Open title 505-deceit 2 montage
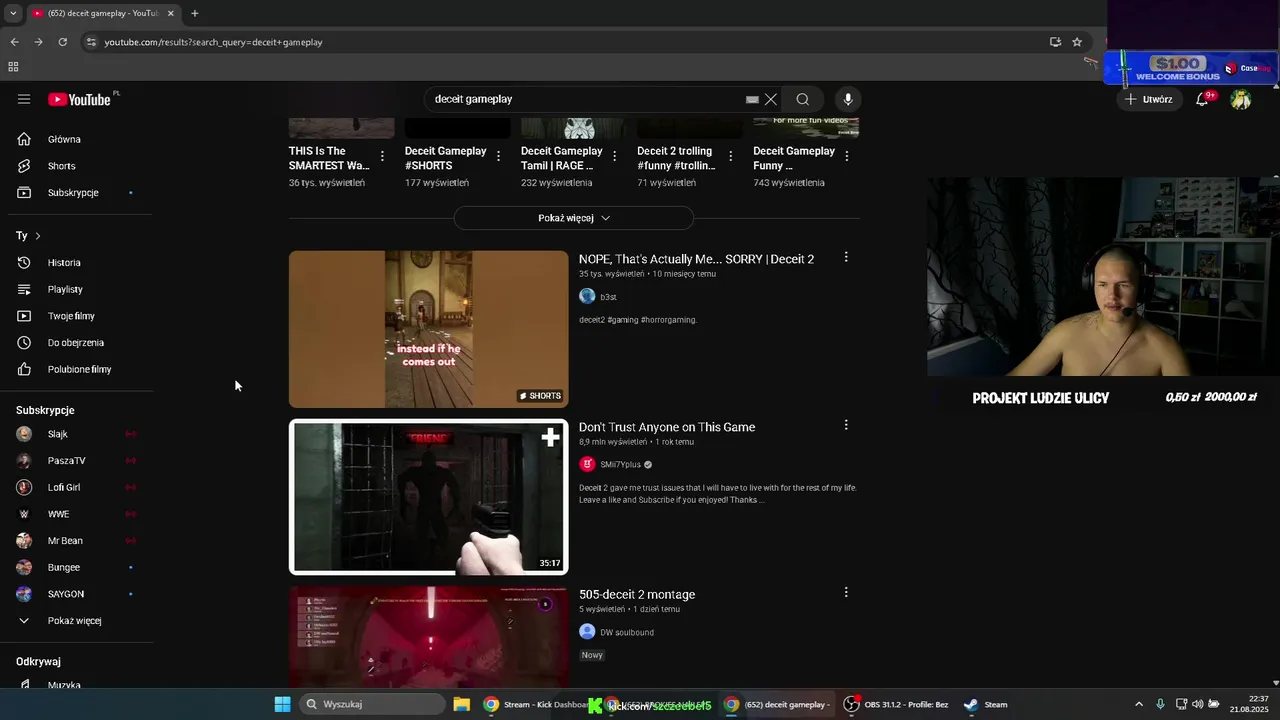 pos(637,594)
